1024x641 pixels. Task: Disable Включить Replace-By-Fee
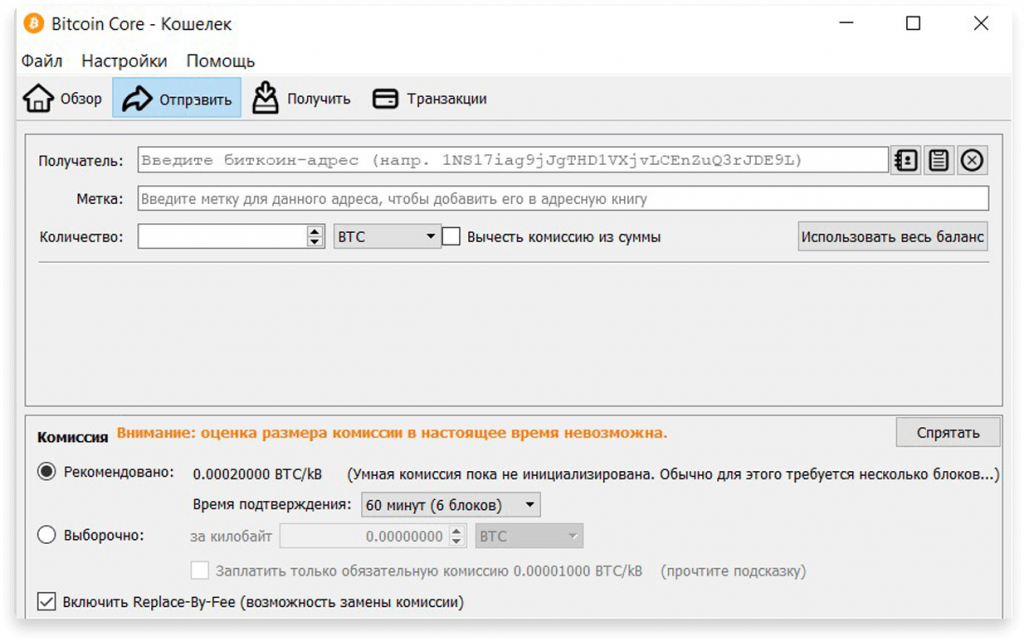[x=45, y=601]
